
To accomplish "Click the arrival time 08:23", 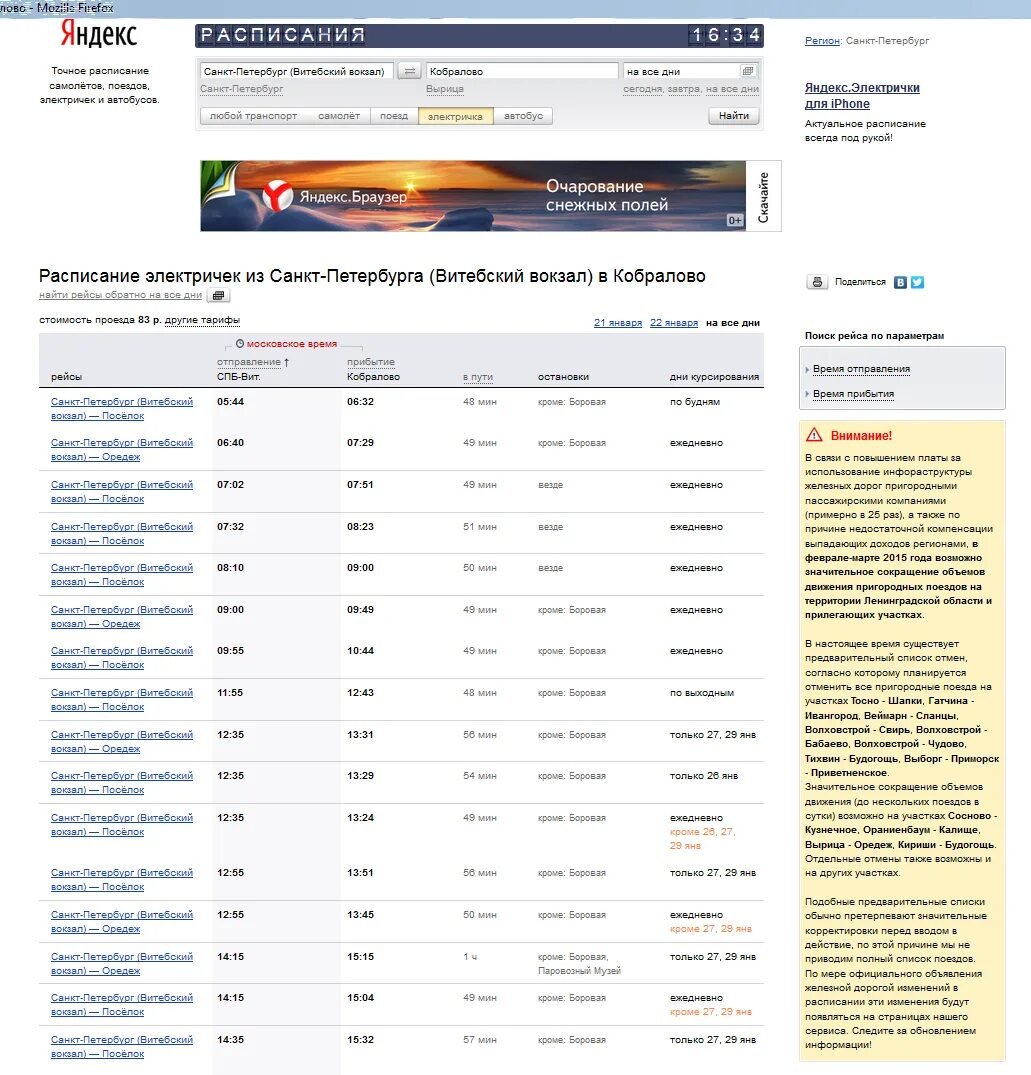I will [361, 527].
